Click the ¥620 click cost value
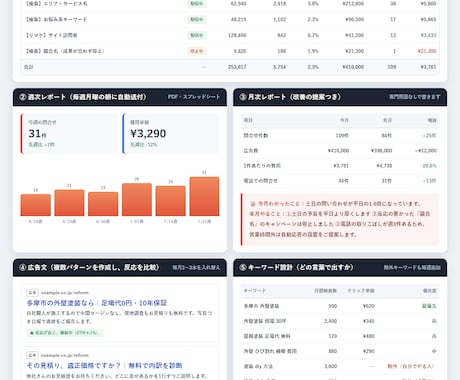Viewport: 460px width, 380px height. point(369,306)
